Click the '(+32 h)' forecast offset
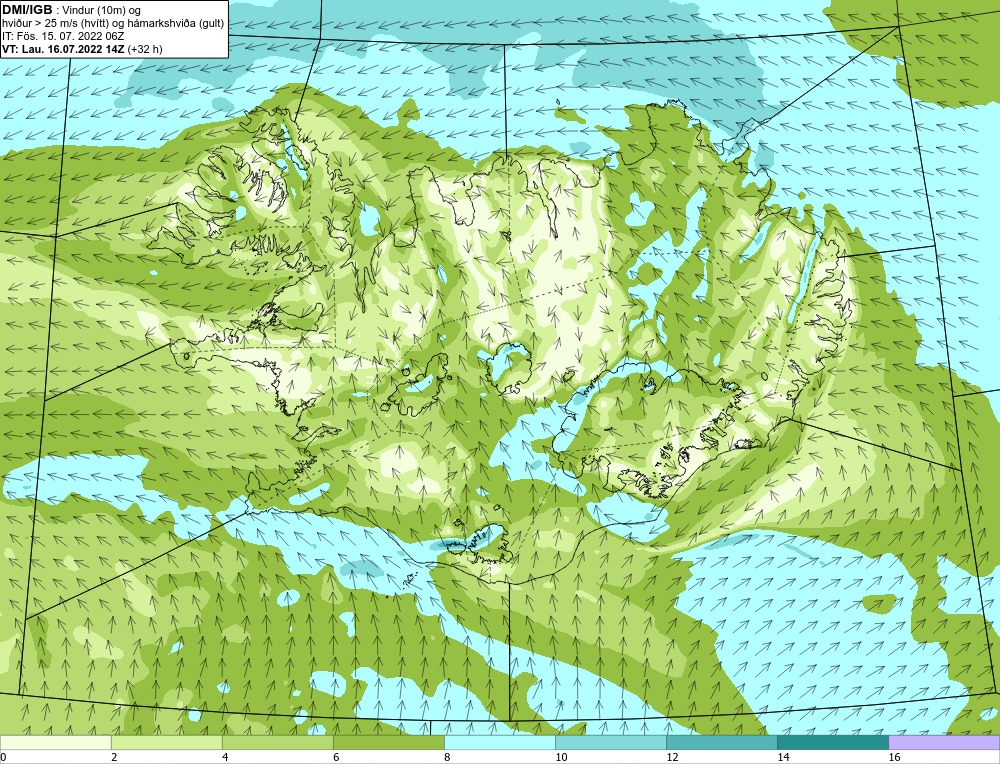Image resolution: width=1000 pixels, height=764 pixels. (x=145, y=49)
